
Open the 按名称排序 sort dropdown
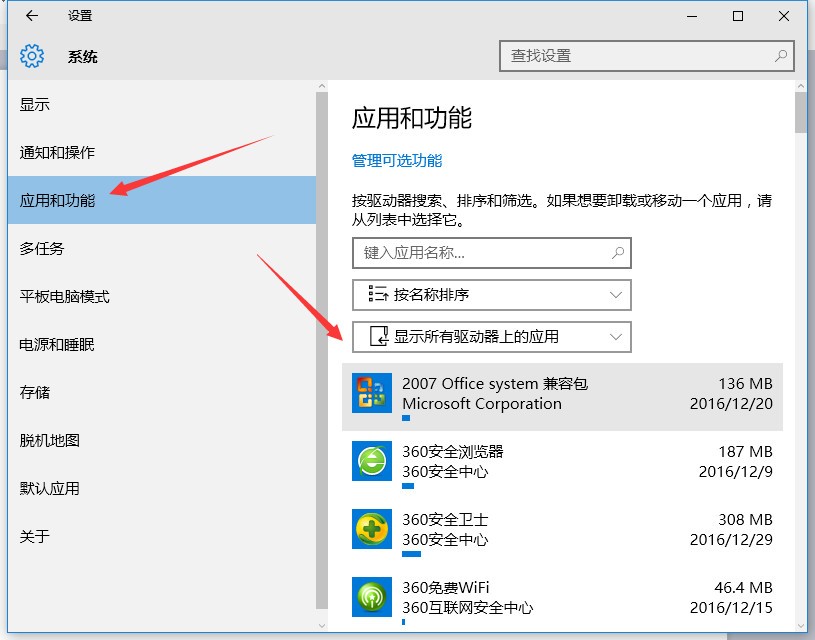[492, 295]
